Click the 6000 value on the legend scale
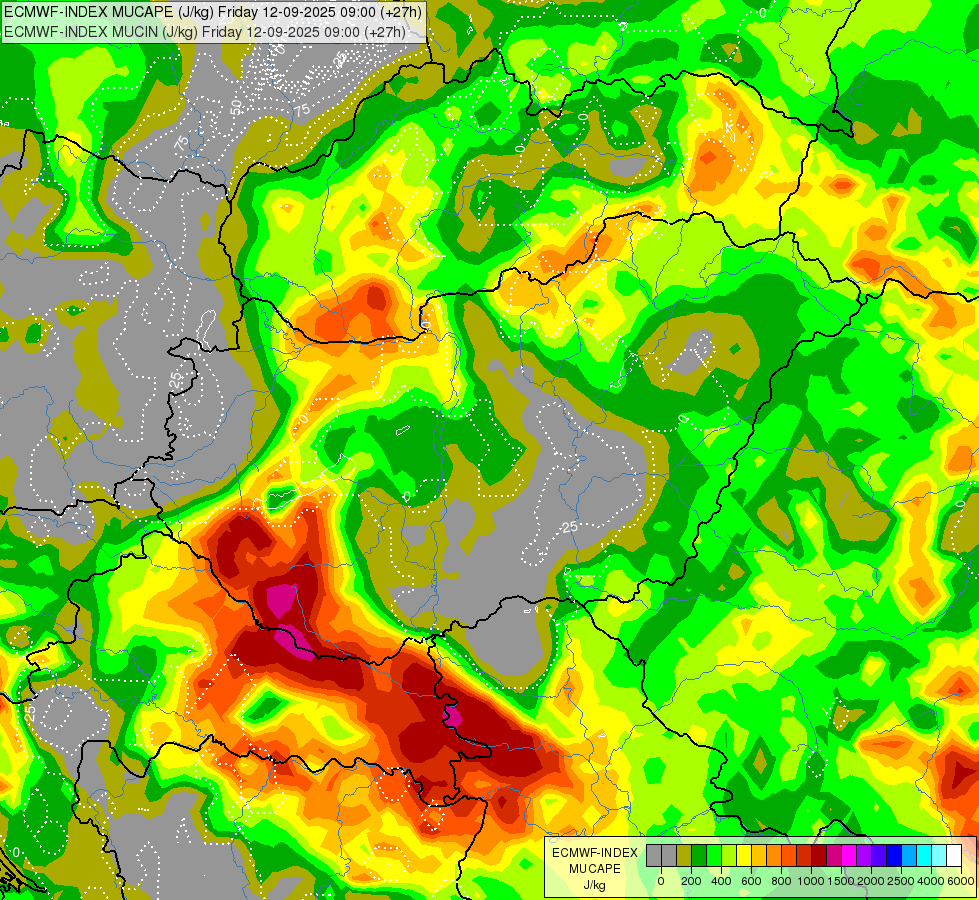 point(961,881)
